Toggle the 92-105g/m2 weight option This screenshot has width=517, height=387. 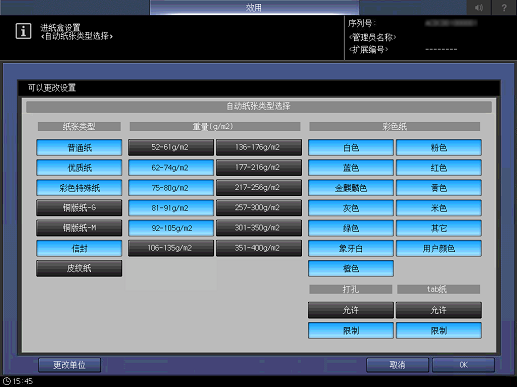point(171,228)
